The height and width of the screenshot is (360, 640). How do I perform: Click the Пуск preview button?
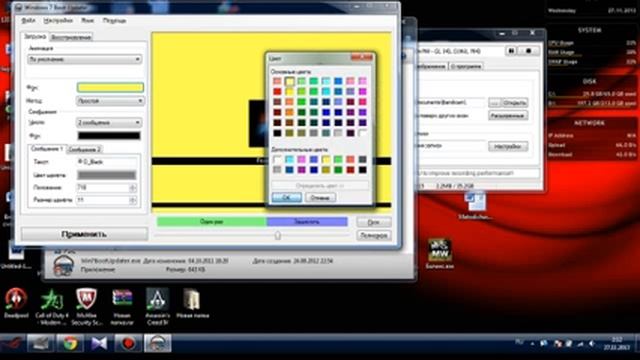coord(373,222)
